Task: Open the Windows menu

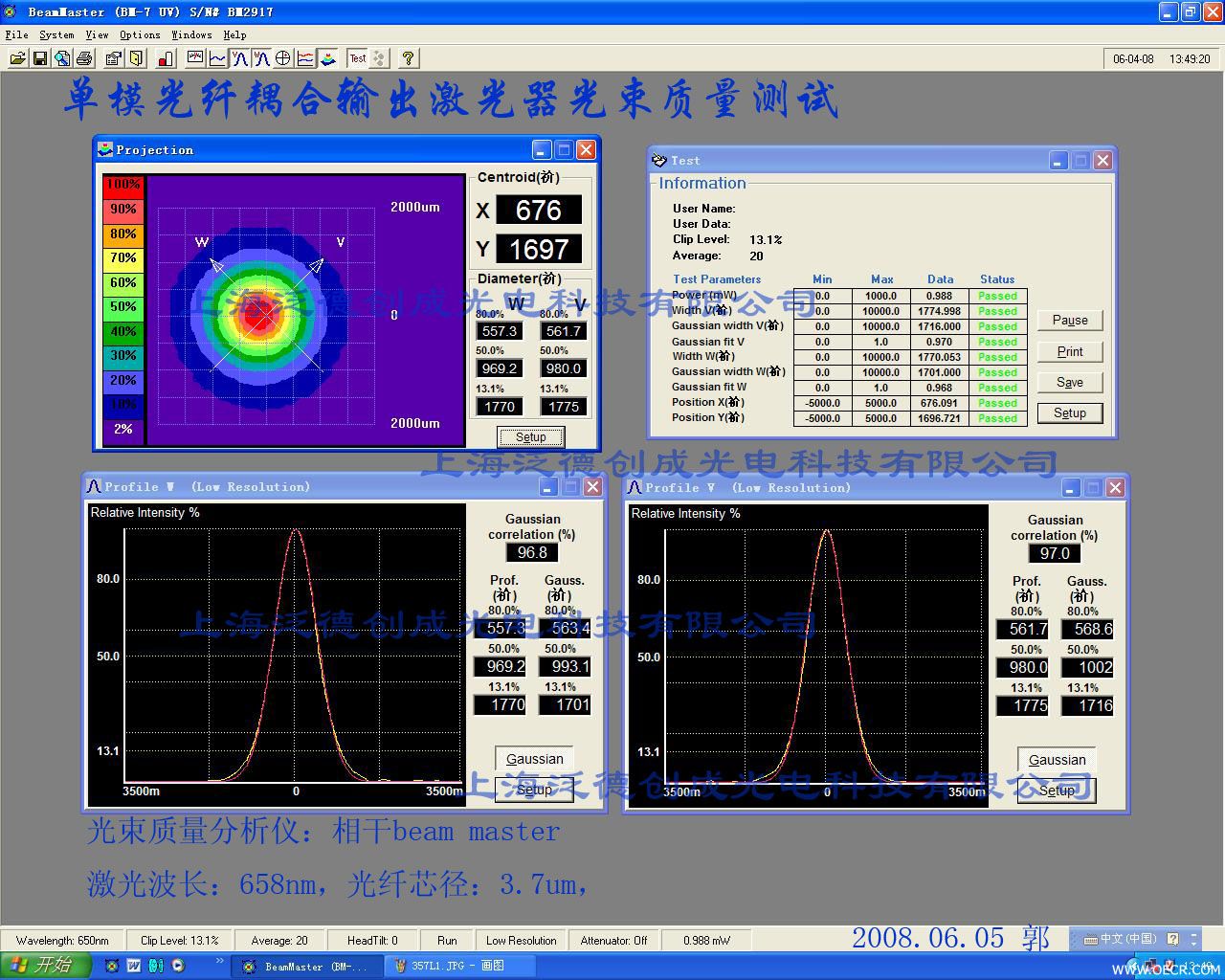Action: [x=191, y=34]
